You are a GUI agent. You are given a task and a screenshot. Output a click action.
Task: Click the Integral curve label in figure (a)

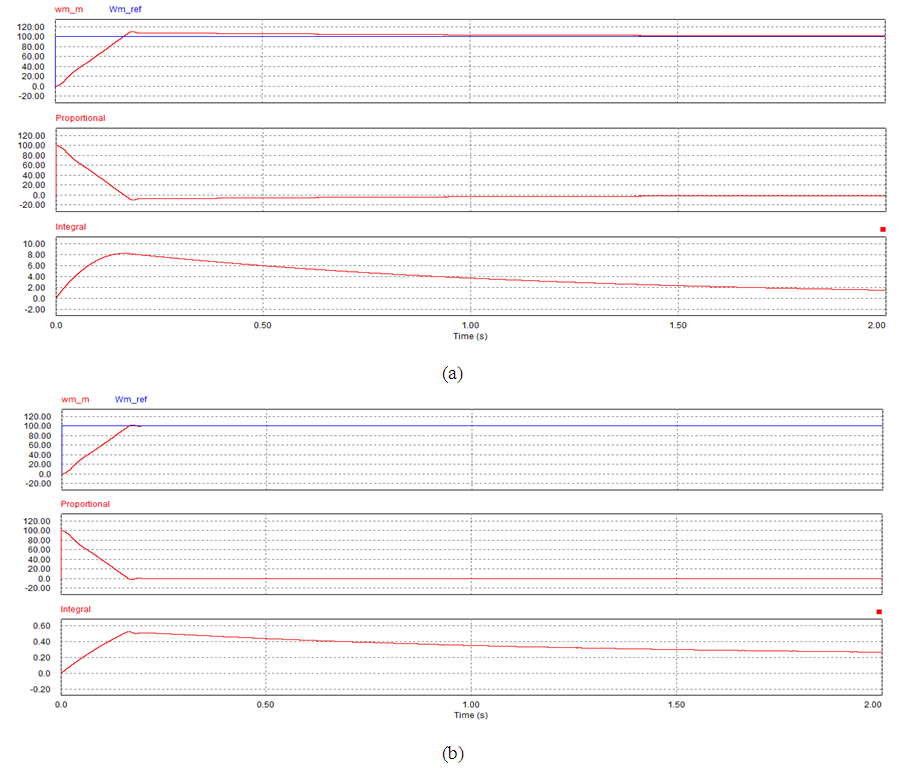pyautogui.click(x=71, y=227)
